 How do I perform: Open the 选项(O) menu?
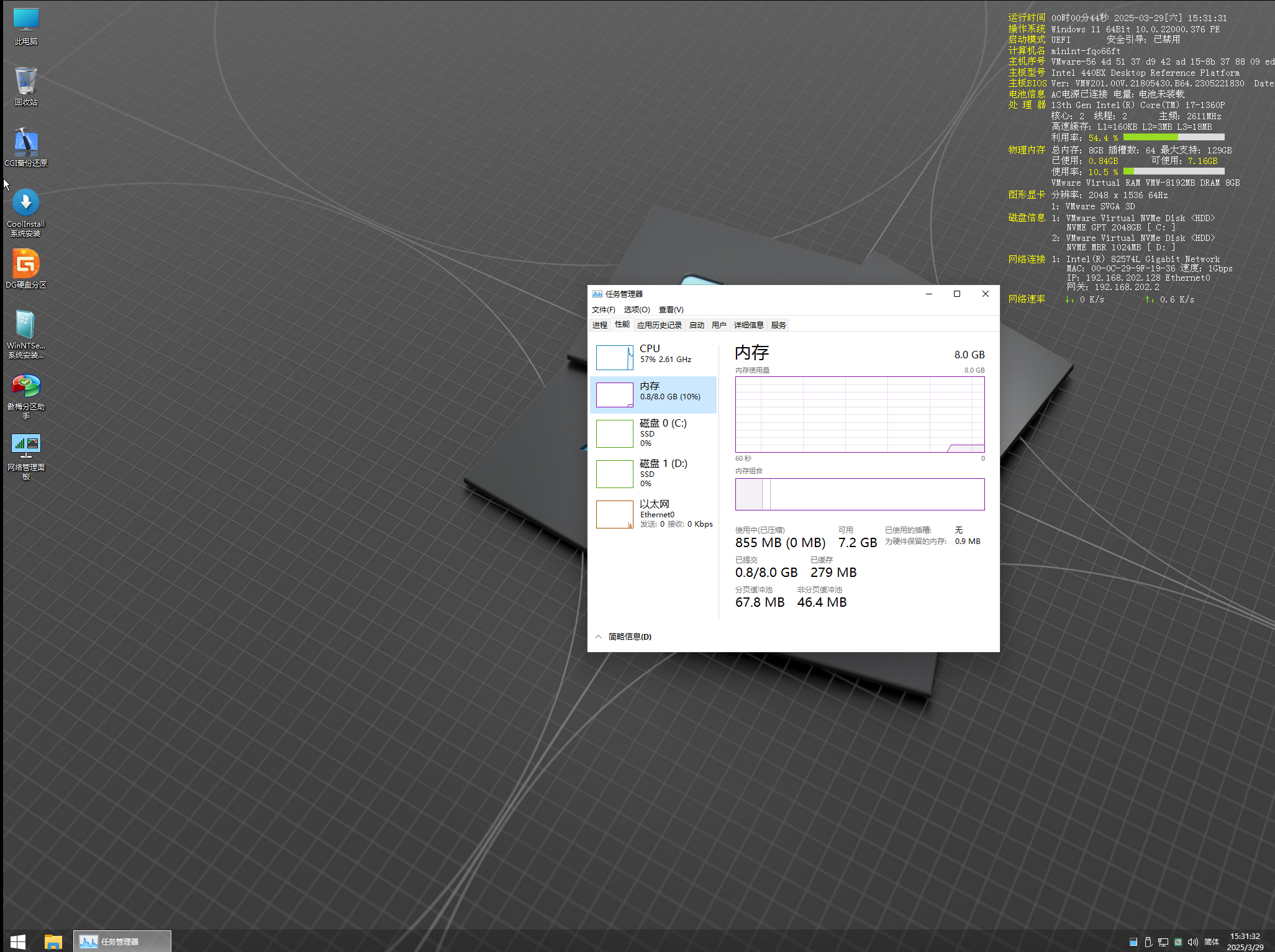tap(637, 309)
